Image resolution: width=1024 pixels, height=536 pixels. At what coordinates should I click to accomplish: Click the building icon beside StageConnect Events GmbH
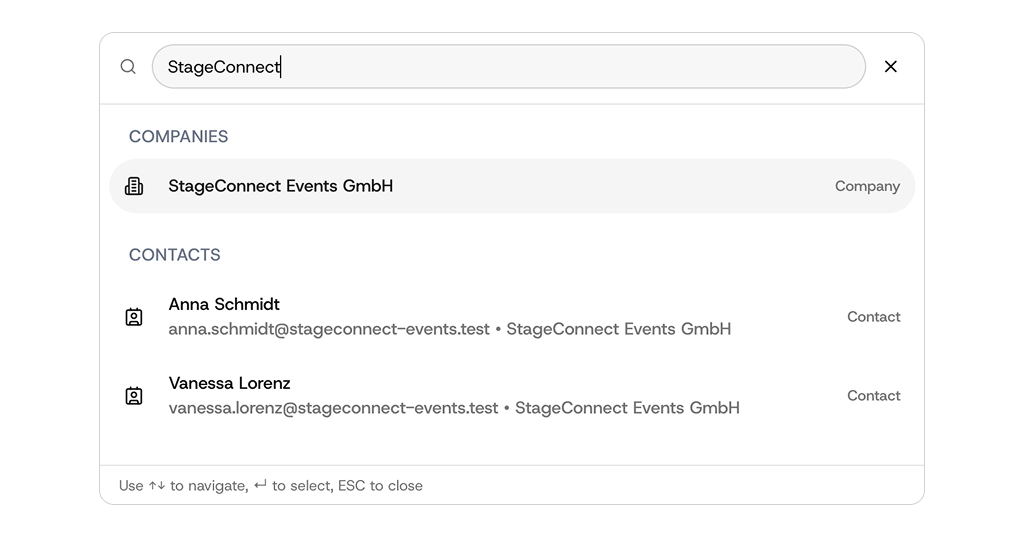134,186
